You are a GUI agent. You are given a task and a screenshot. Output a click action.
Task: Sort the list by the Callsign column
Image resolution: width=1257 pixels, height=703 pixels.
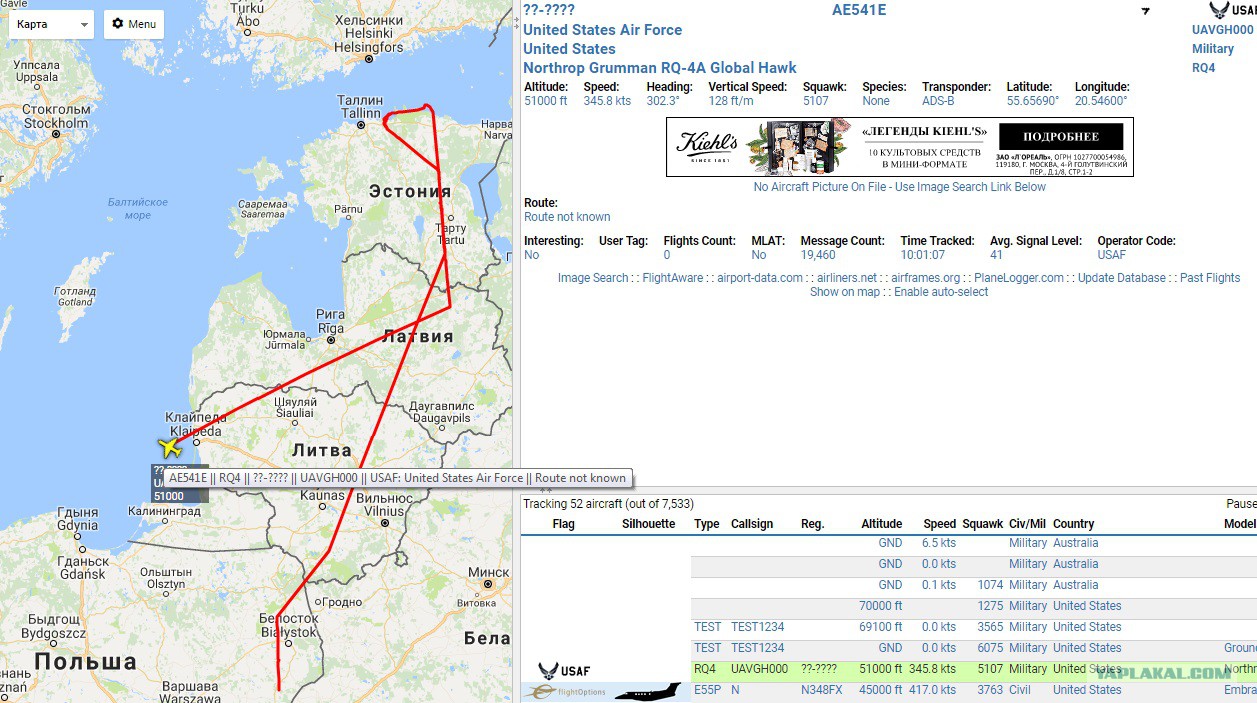tap(752, 524)
